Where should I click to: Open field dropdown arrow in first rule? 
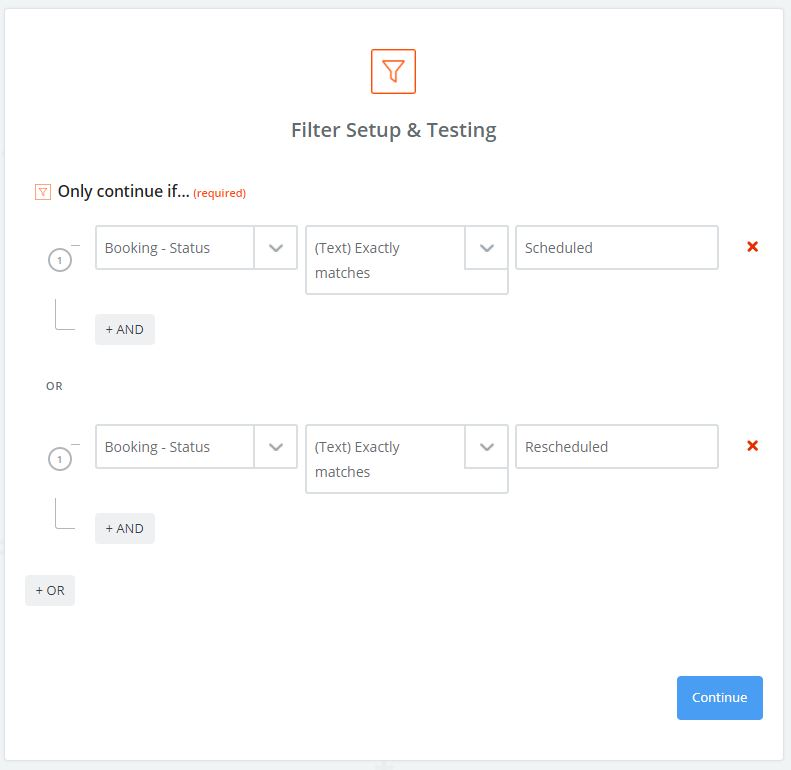click(x=276, y=248)
